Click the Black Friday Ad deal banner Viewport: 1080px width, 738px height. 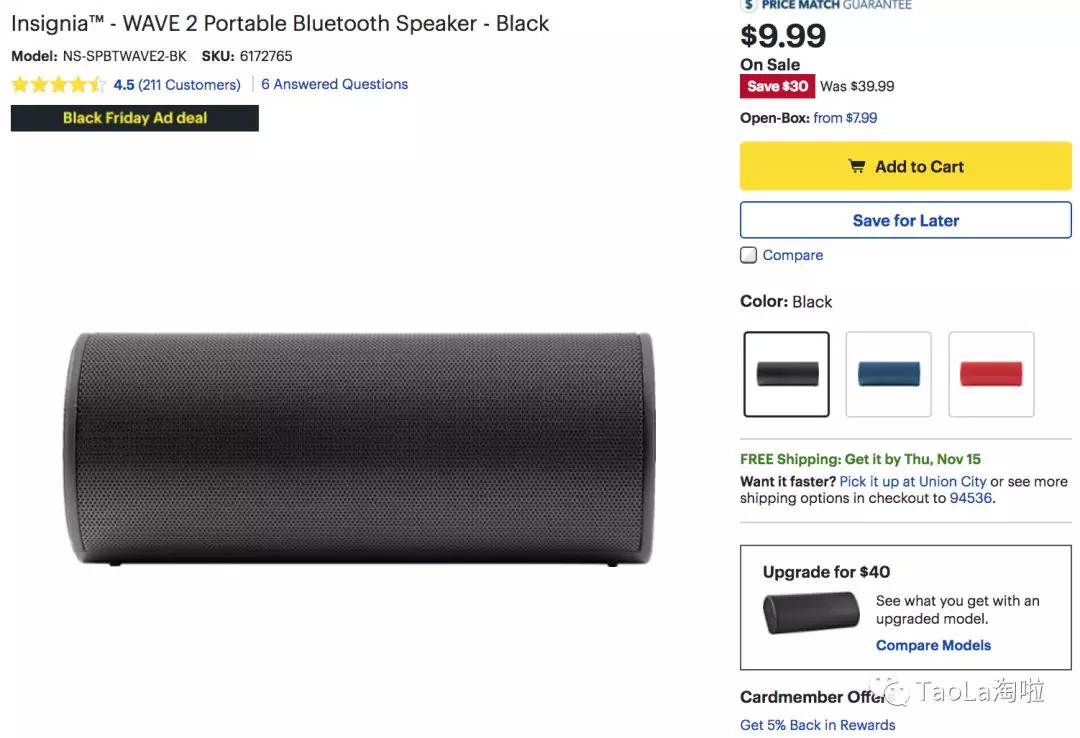(x=135, y=118)
